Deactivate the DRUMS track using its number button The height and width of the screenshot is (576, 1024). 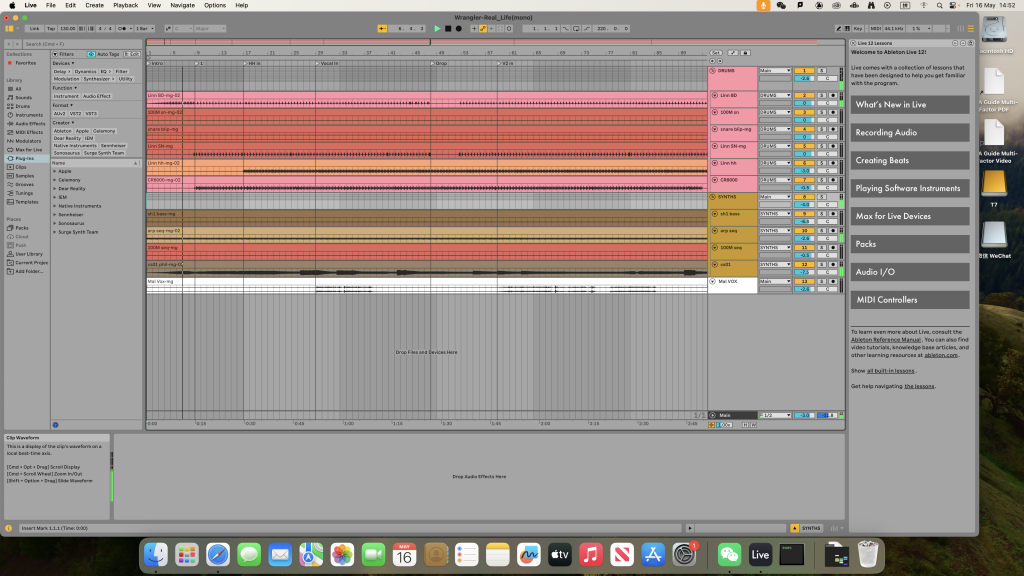[804, 71]
